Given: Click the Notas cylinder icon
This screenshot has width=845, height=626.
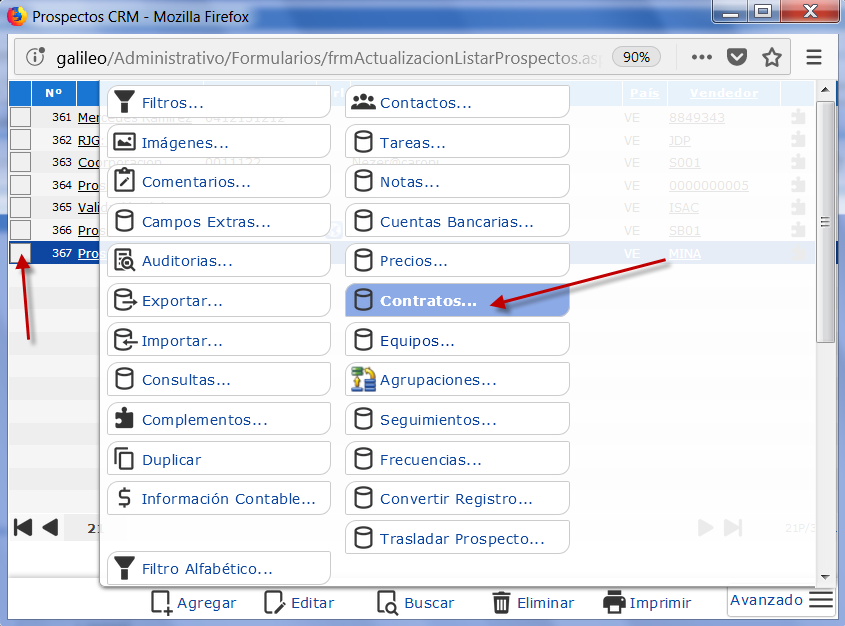Looking at the screenshot, I should 363,182.
